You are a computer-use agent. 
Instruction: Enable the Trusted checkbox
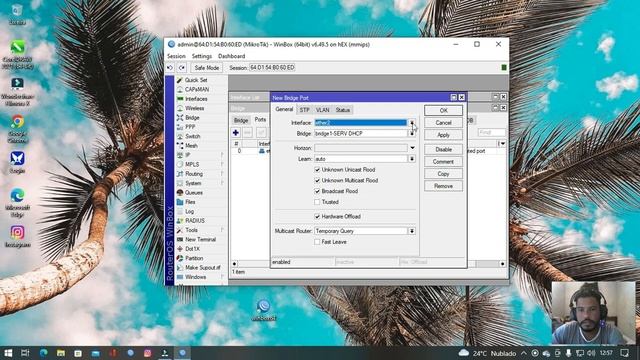tap(317, 202)
